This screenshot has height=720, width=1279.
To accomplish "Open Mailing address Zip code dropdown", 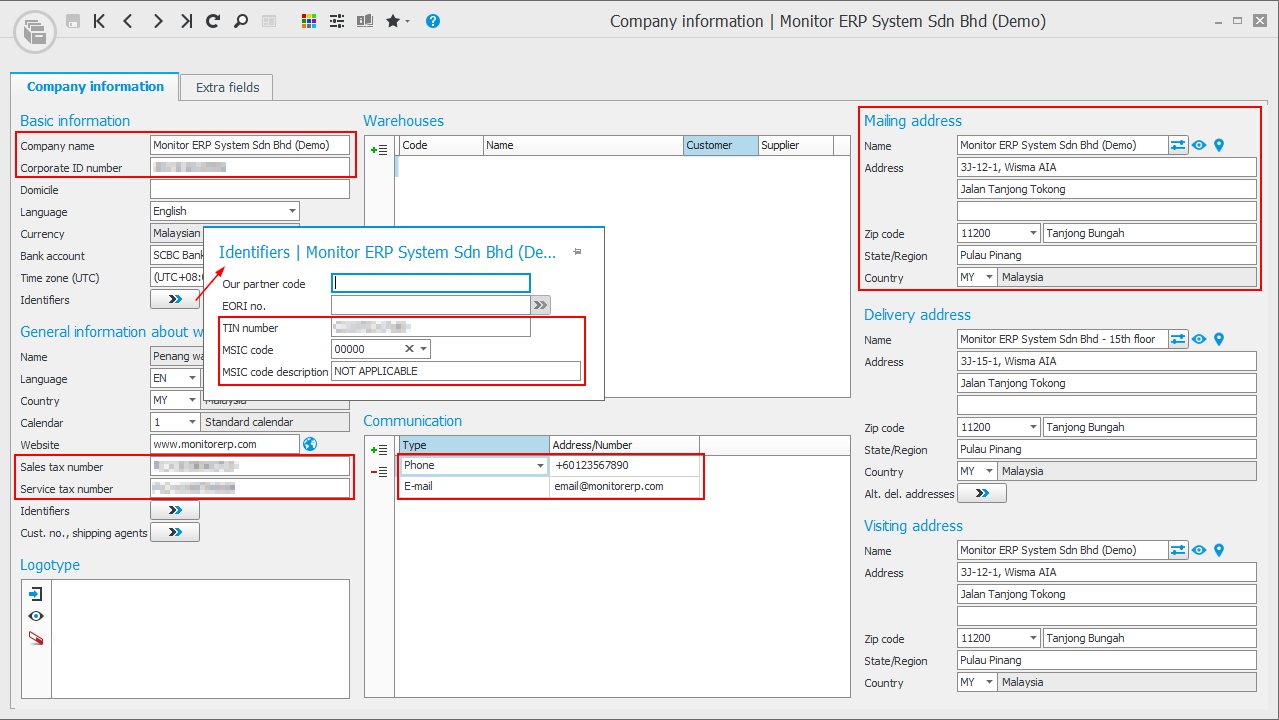I will [x=1033, y=233].
